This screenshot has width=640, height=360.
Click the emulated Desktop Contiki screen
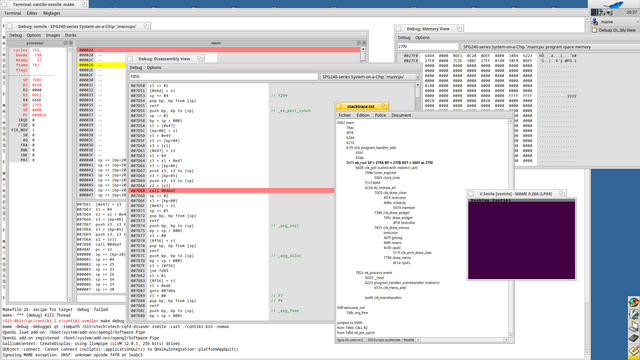pos(521,240)
